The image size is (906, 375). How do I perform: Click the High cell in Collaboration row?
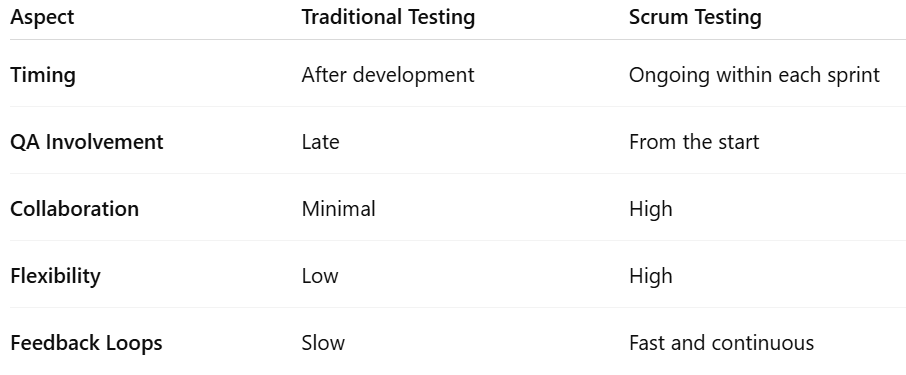(x=651, y=209)
